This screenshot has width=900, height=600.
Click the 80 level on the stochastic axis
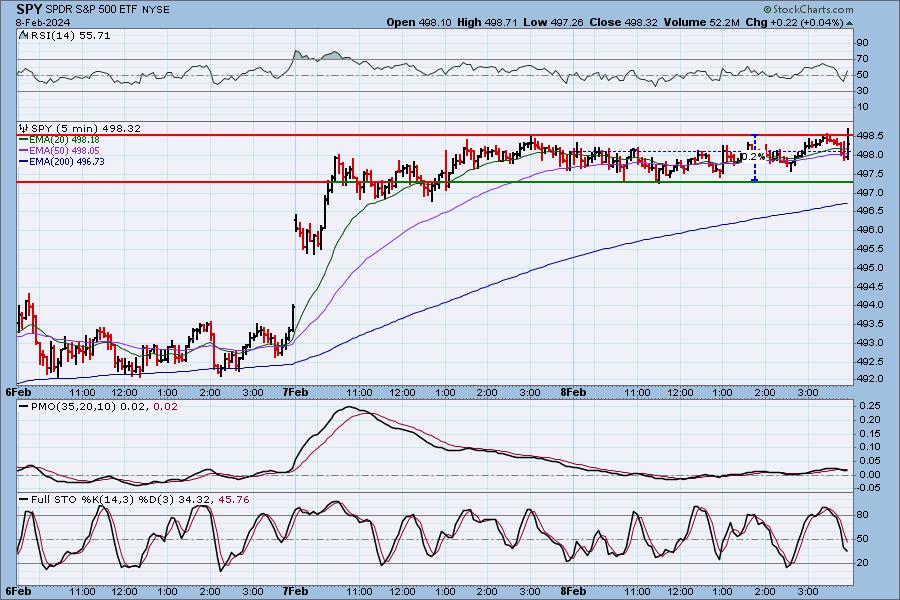click(863, 515)
